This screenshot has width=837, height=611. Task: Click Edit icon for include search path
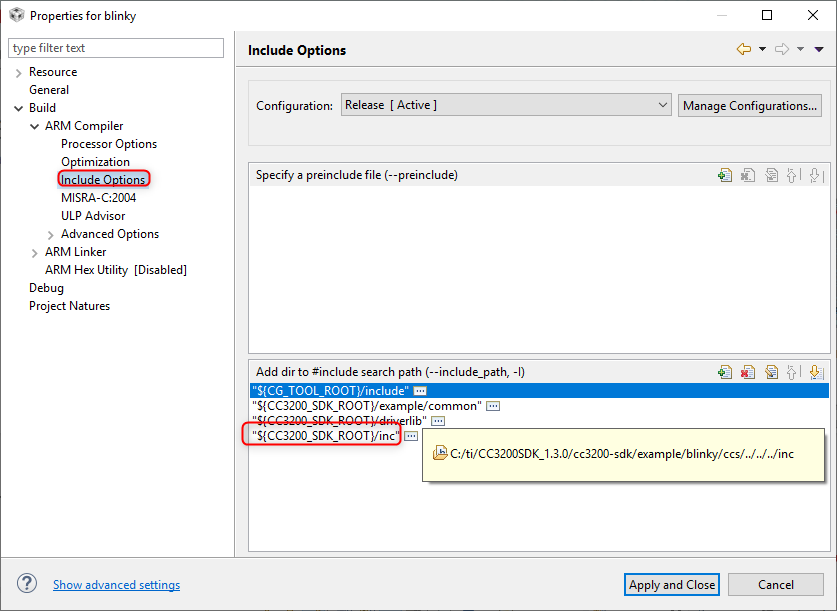pos(771,372)
